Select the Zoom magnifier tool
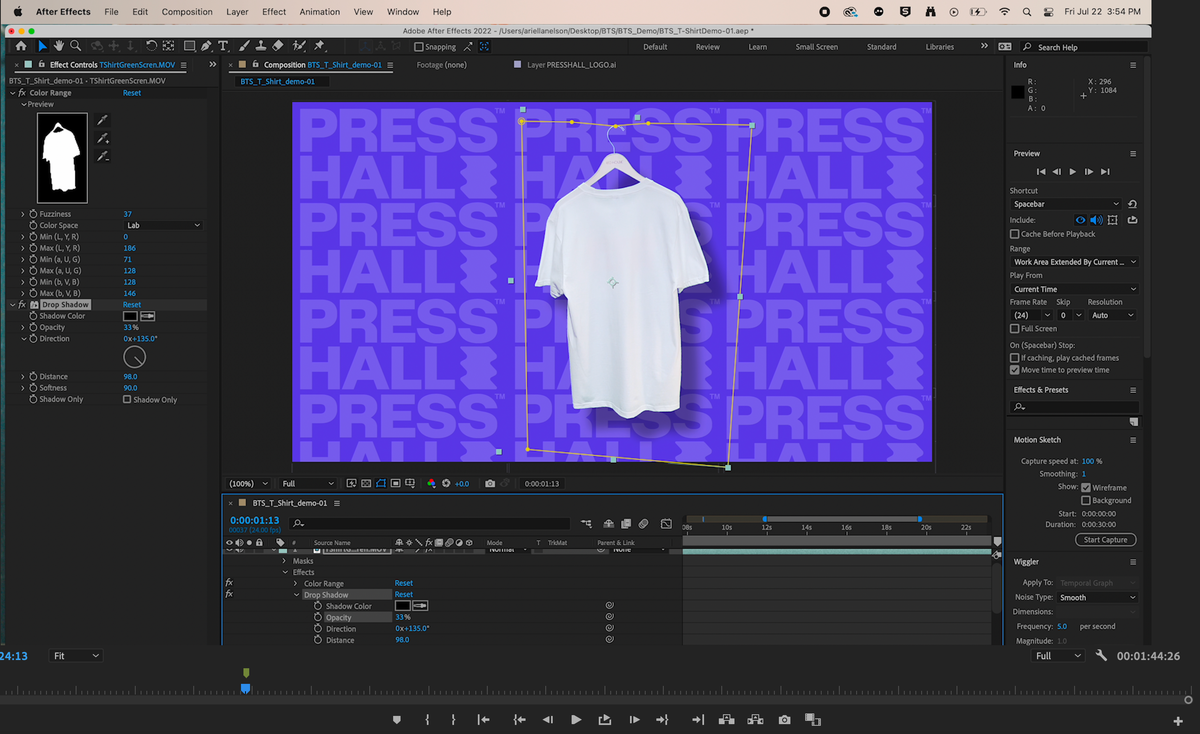The height and width of the screenshot is (734, 1200). (76, 46)
